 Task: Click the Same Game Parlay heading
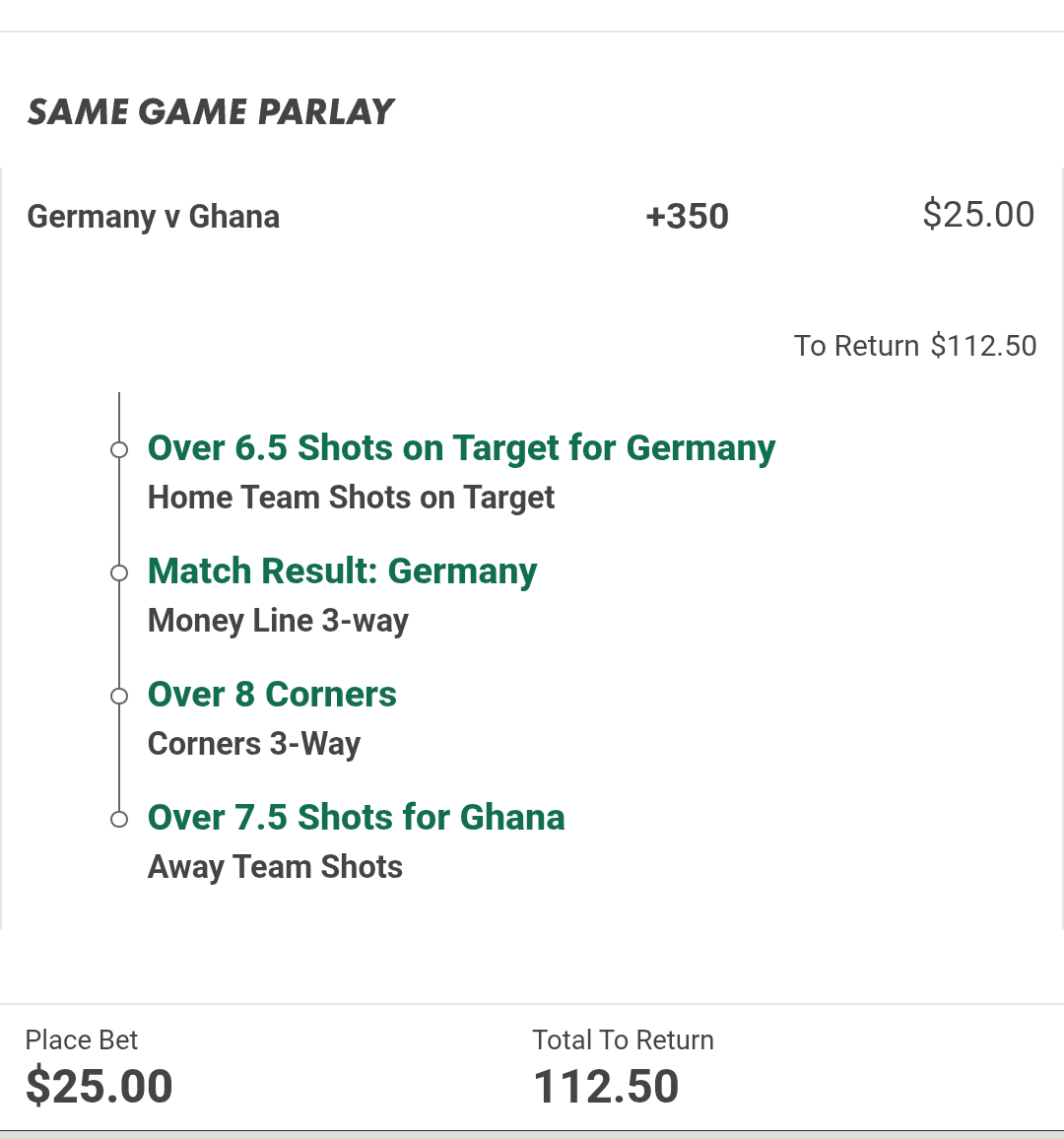coord(211,112)
